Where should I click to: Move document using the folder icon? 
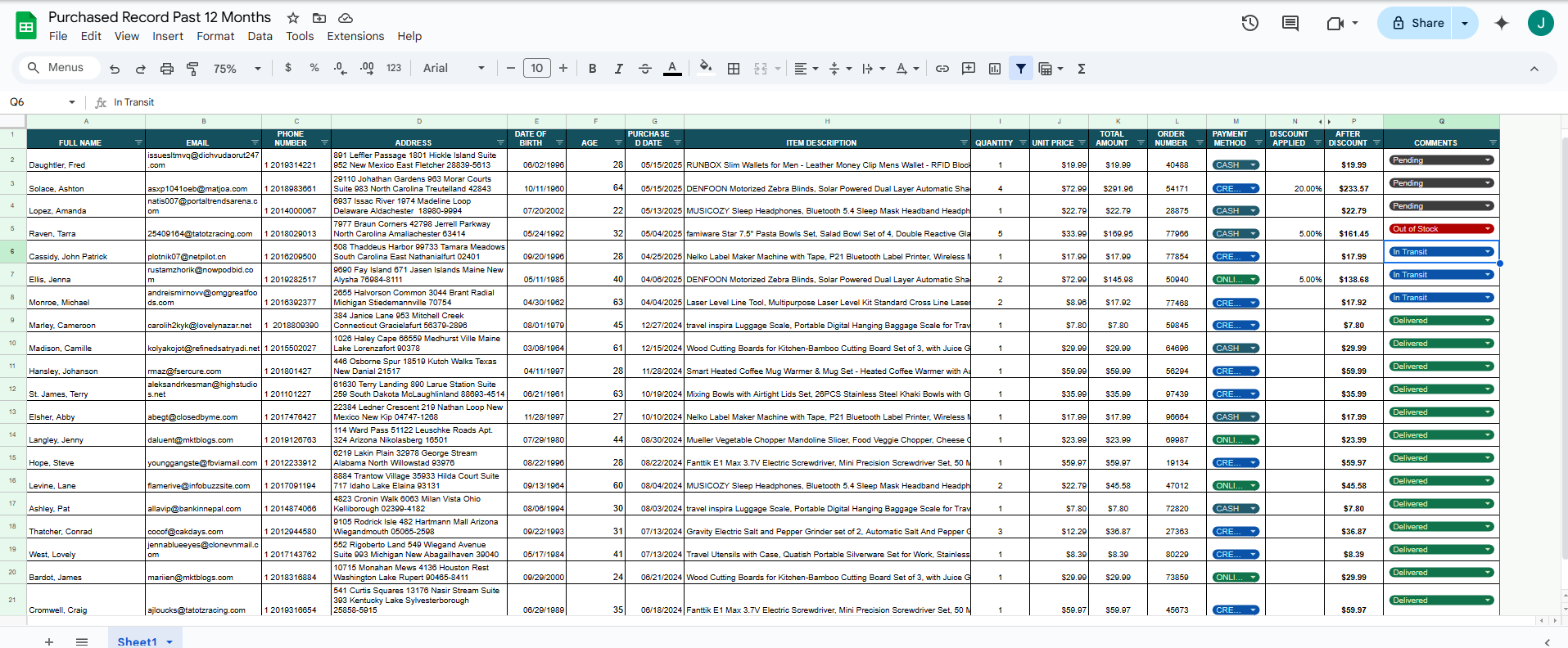(319, 18)
